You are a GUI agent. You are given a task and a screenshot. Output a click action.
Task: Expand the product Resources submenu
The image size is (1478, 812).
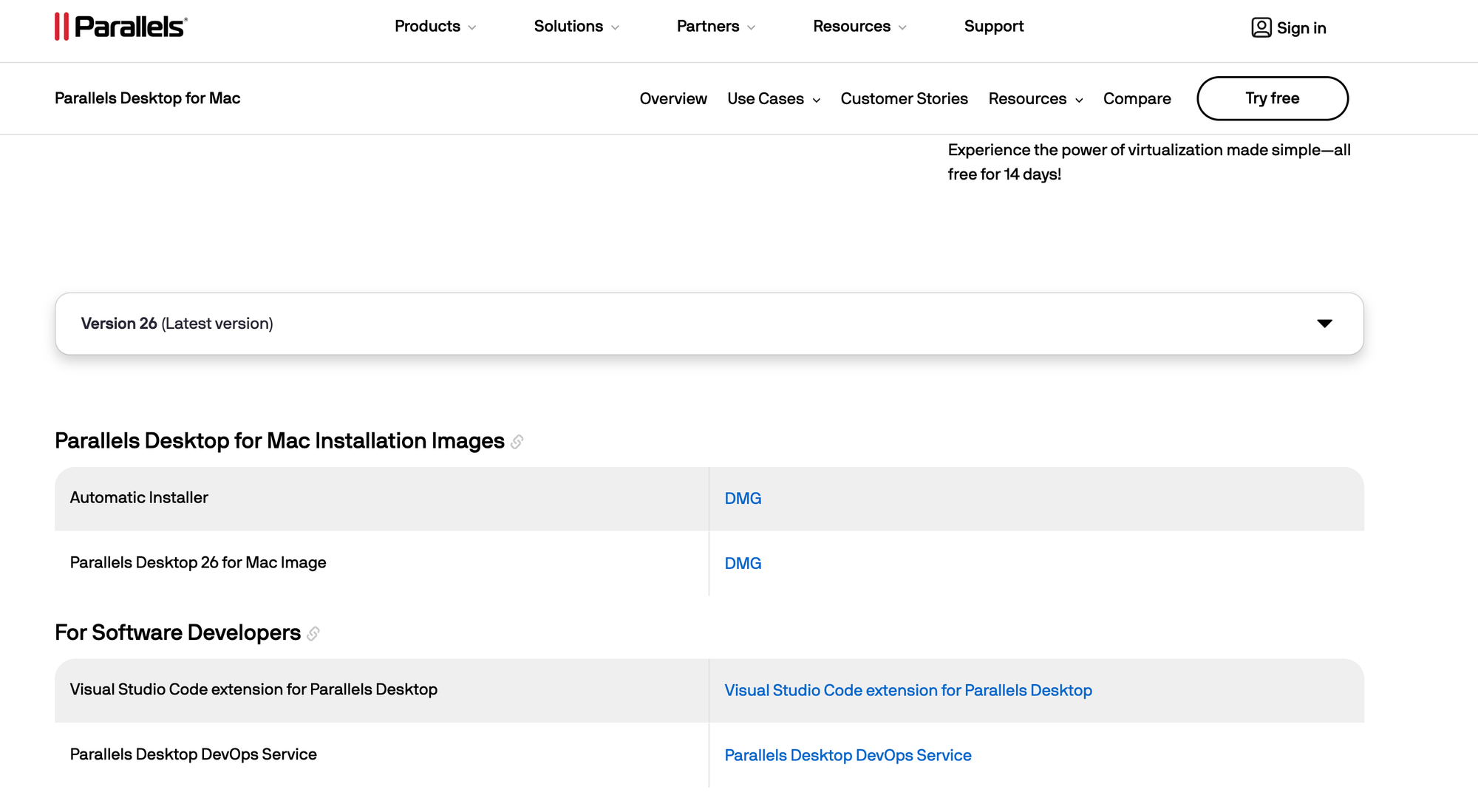[1036, 99]
